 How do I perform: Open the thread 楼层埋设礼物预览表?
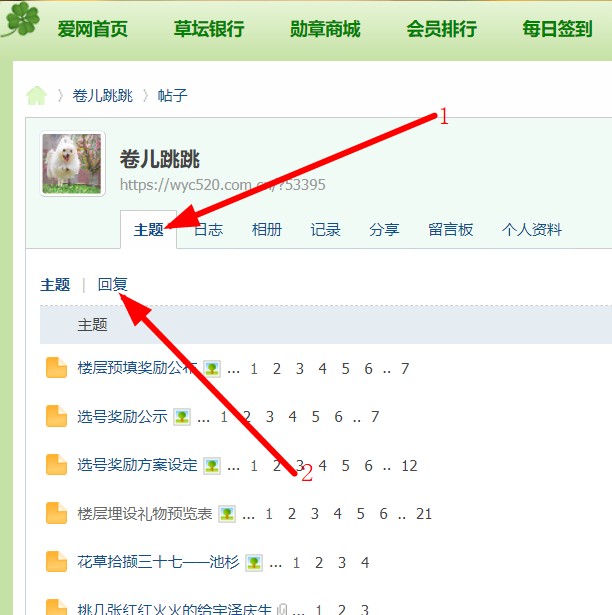click(x=145, y=514)
